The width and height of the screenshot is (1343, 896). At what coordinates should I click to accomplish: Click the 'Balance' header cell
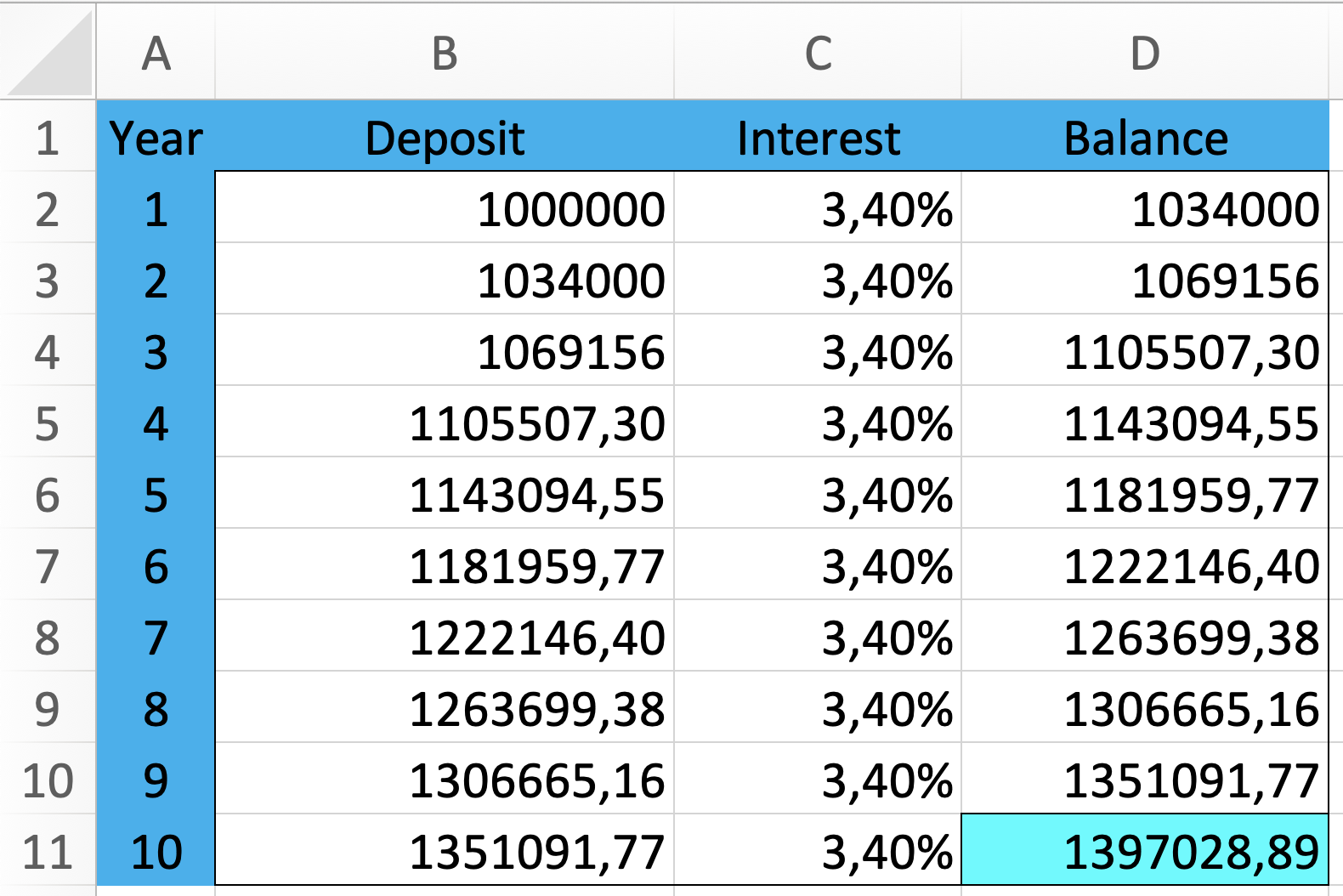point(1145,137)
